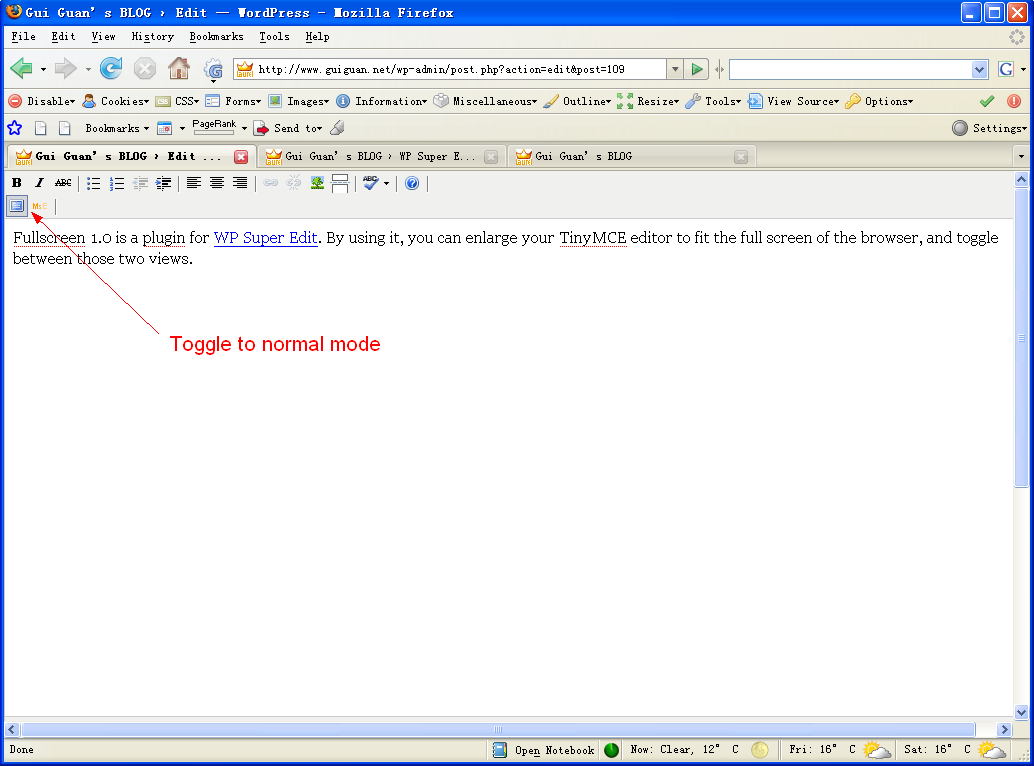Expand the address bar history dropdown

[x=675, y=69]
